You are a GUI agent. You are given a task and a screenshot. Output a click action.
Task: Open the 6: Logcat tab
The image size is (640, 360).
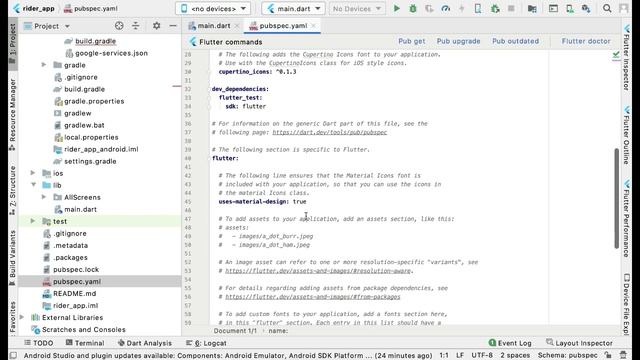pyautogui.click(x=206, y=343)
